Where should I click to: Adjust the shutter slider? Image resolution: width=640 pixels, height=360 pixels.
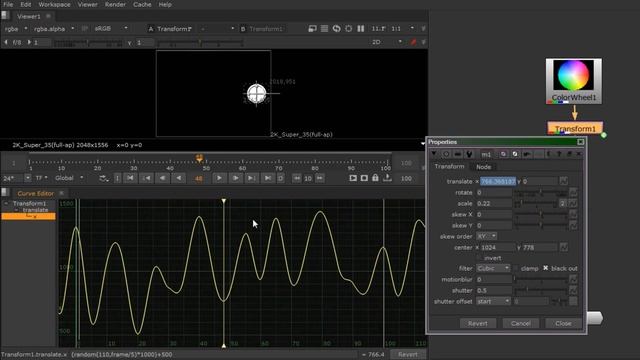point(541,290)
